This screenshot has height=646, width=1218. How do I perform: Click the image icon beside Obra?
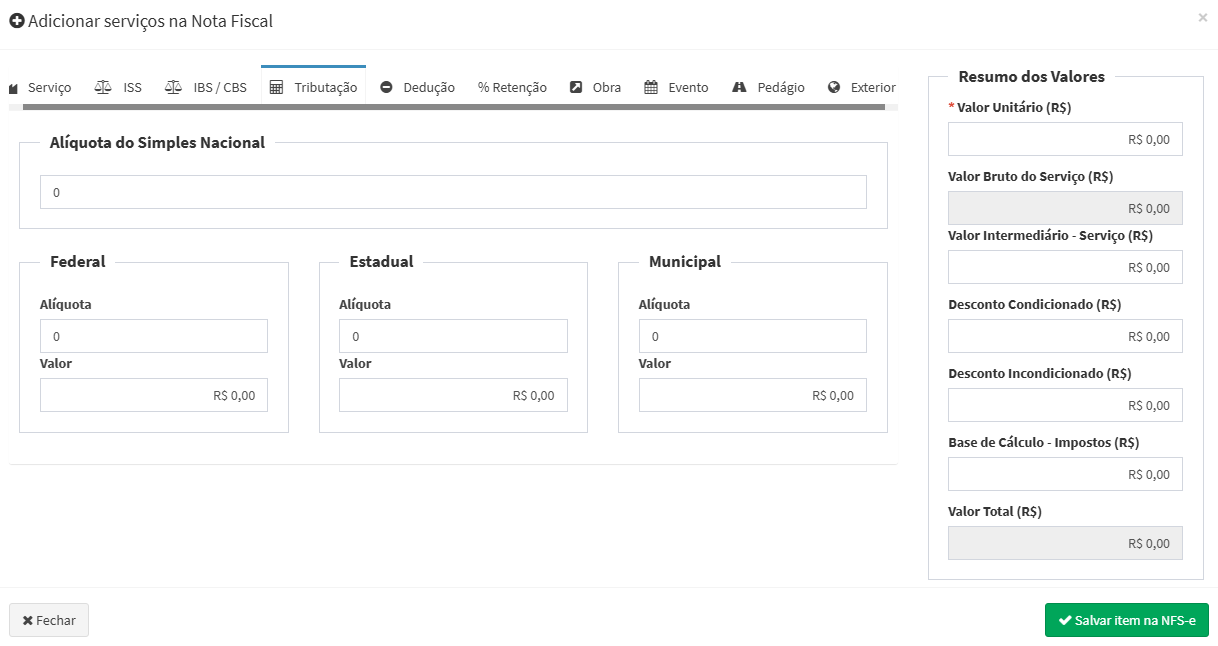click(576, 87)
